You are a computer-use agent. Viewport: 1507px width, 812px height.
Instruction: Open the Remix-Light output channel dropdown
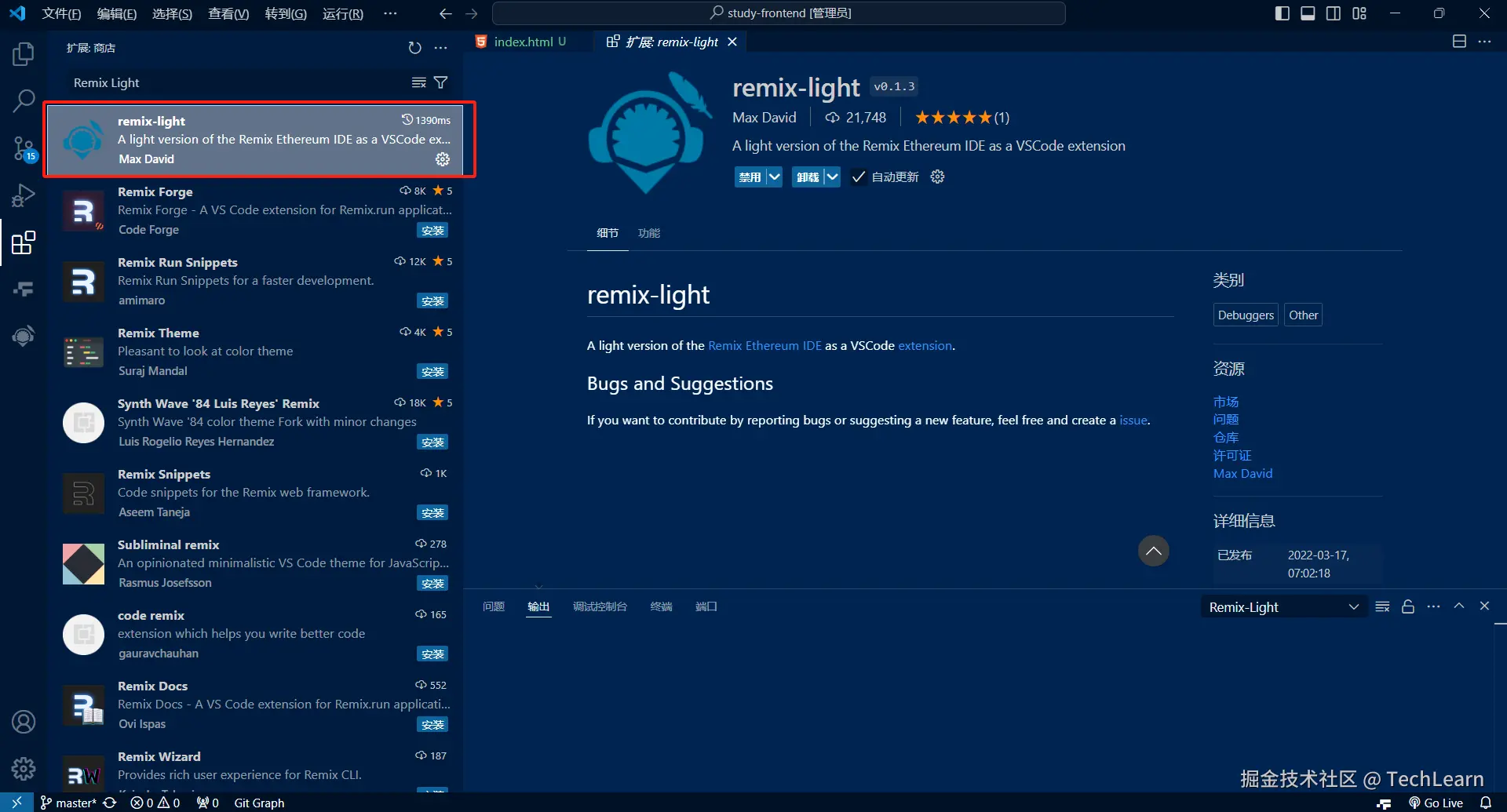click(1283, 607)
